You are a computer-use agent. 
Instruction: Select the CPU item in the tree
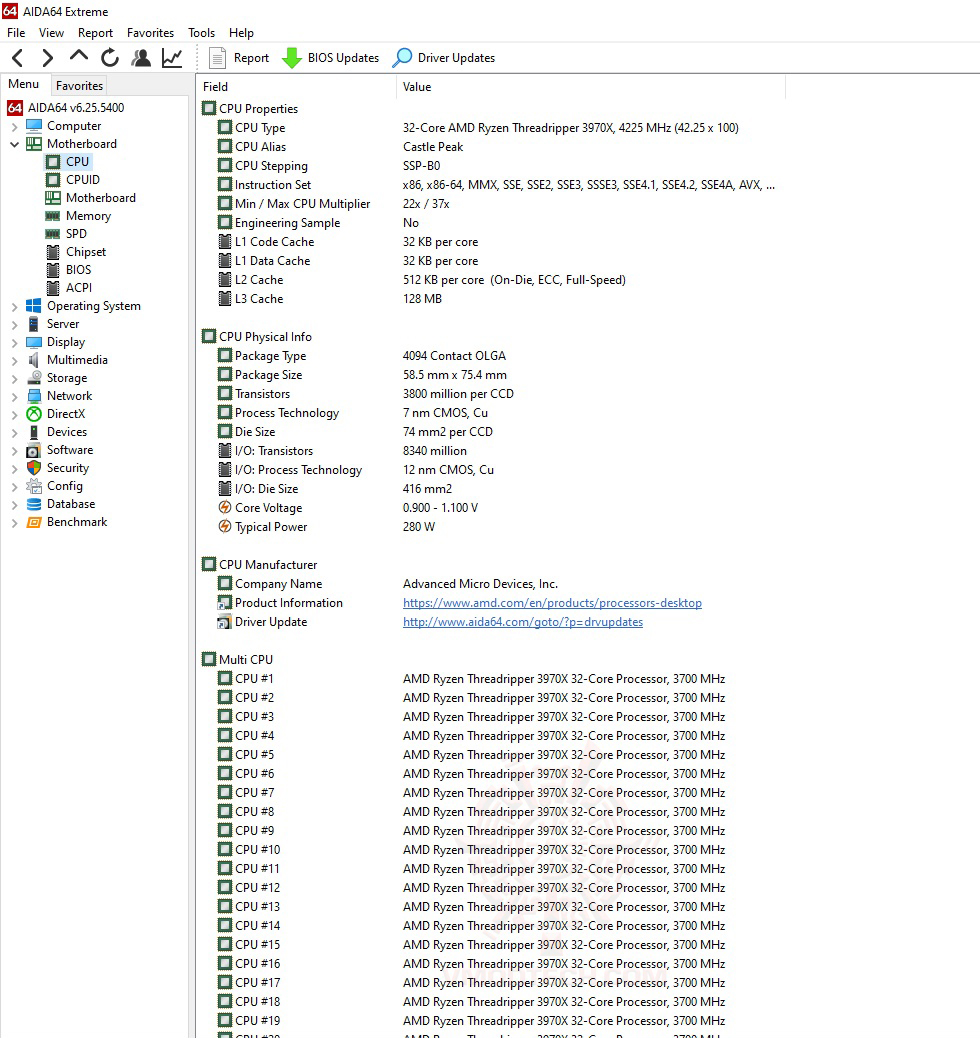pos(77,162)
